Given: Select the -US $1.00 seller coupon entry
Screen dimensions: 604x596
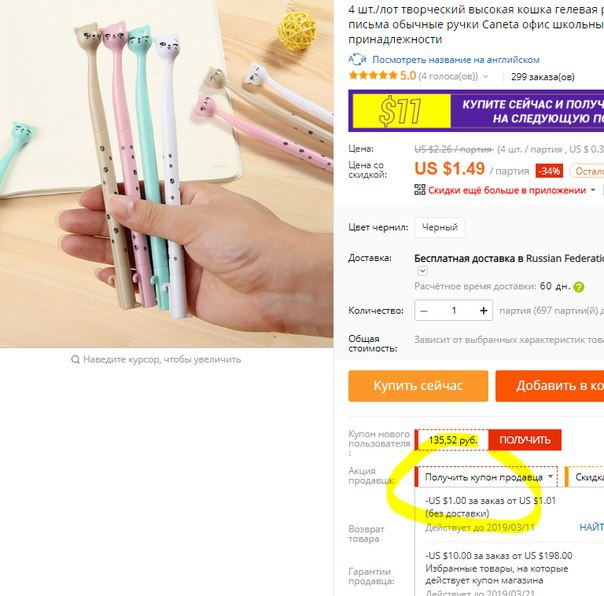Looking at the screenshot, I should [x=490, y=507].
